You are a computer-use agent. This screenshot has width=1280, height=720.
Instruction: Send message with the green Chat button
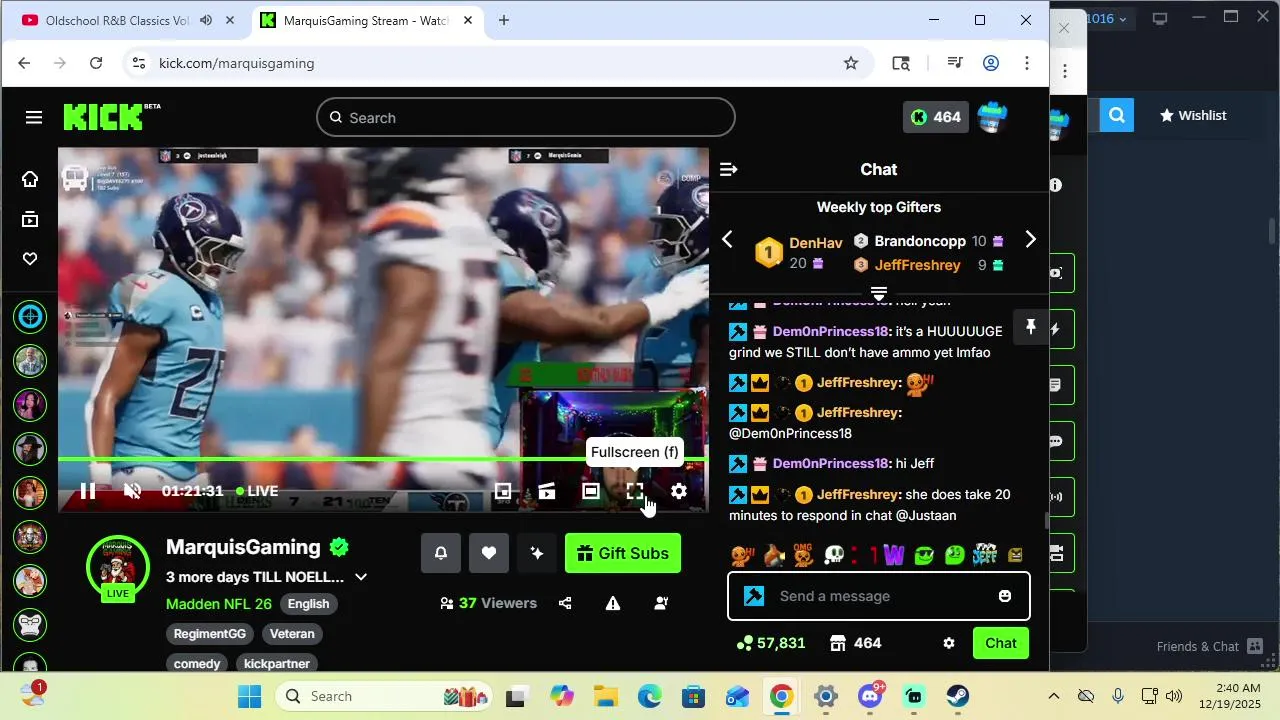[1001, 643]
